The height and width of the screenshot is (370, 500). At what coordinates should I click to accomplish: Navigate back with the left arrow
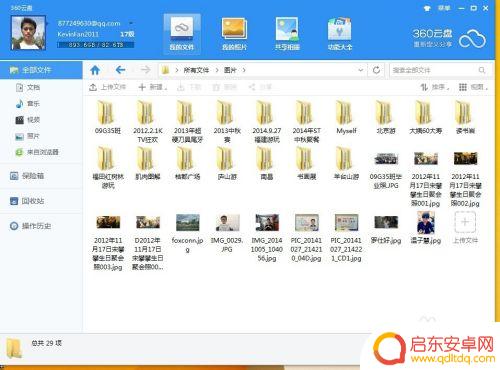click(120, 70)
